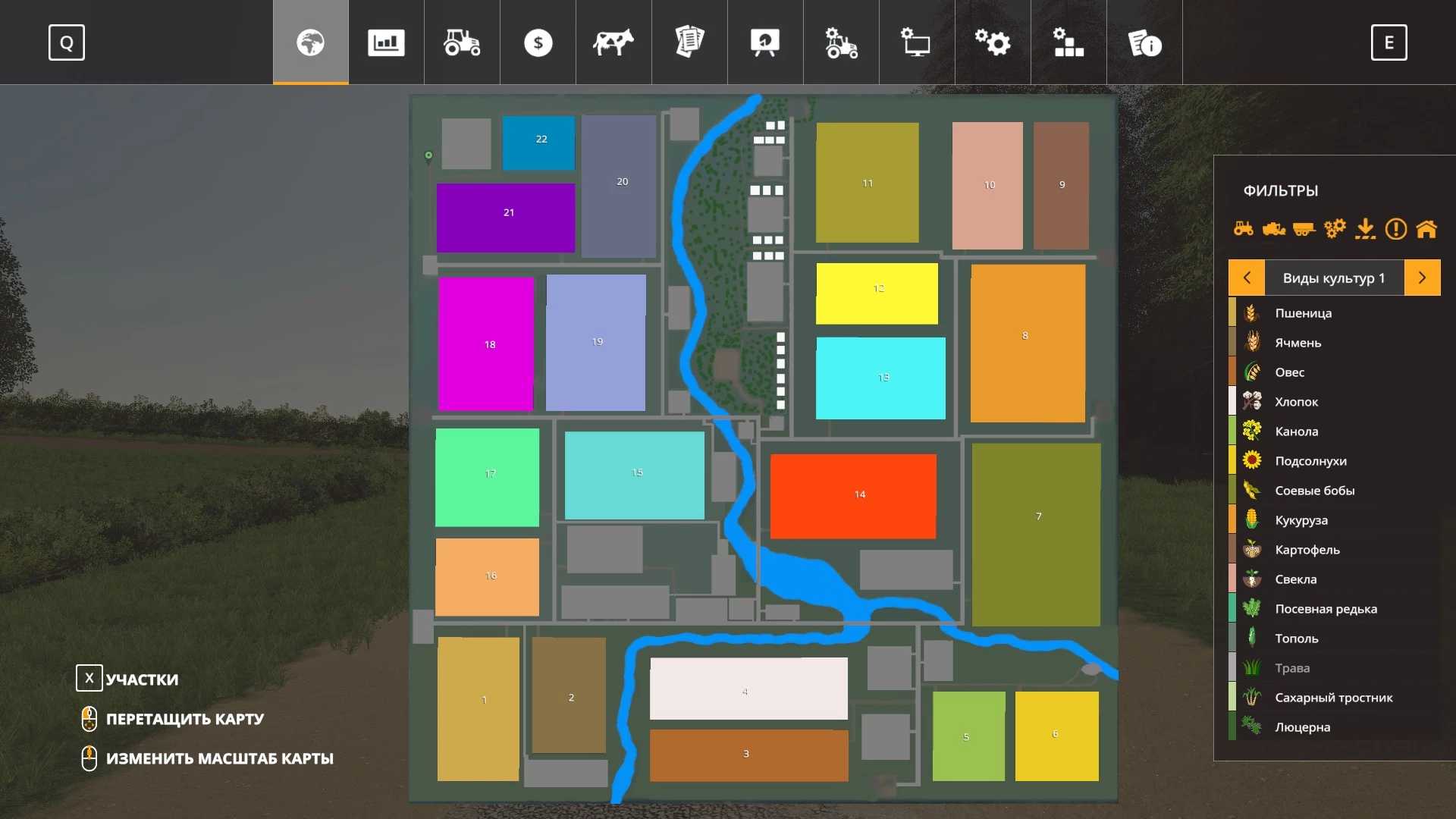
Task: Toggle the exclamation mark map filter
Action: (x=1396, y=228)
